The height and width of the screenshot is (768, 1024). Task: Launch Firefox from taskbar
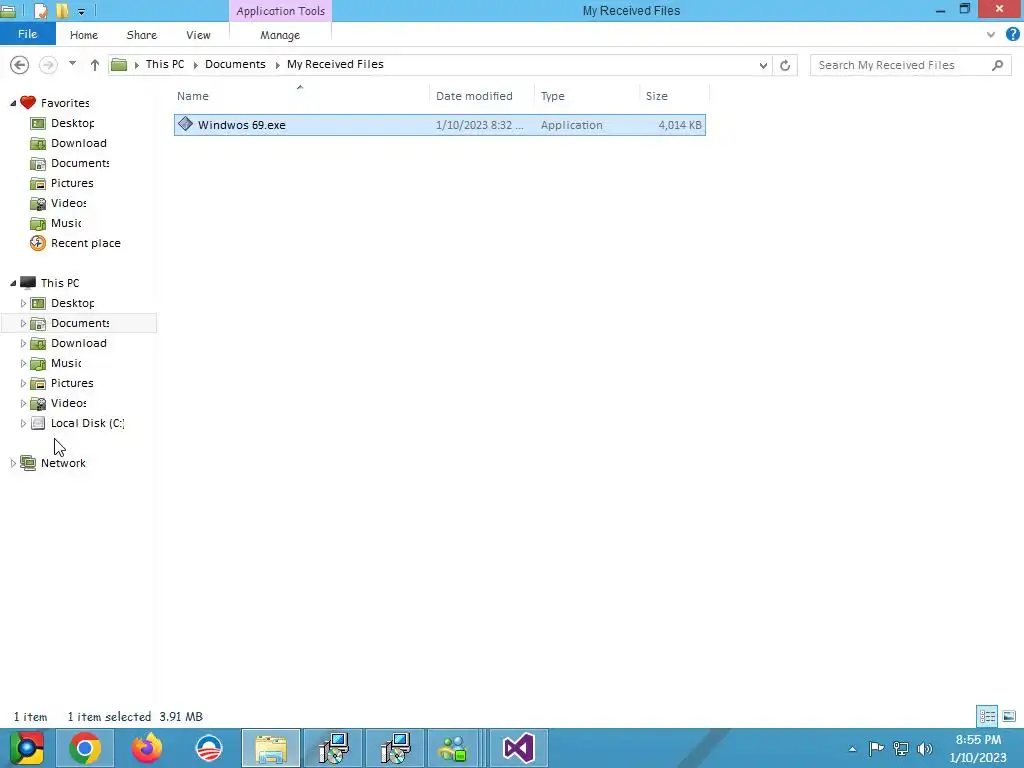[147, 748]
